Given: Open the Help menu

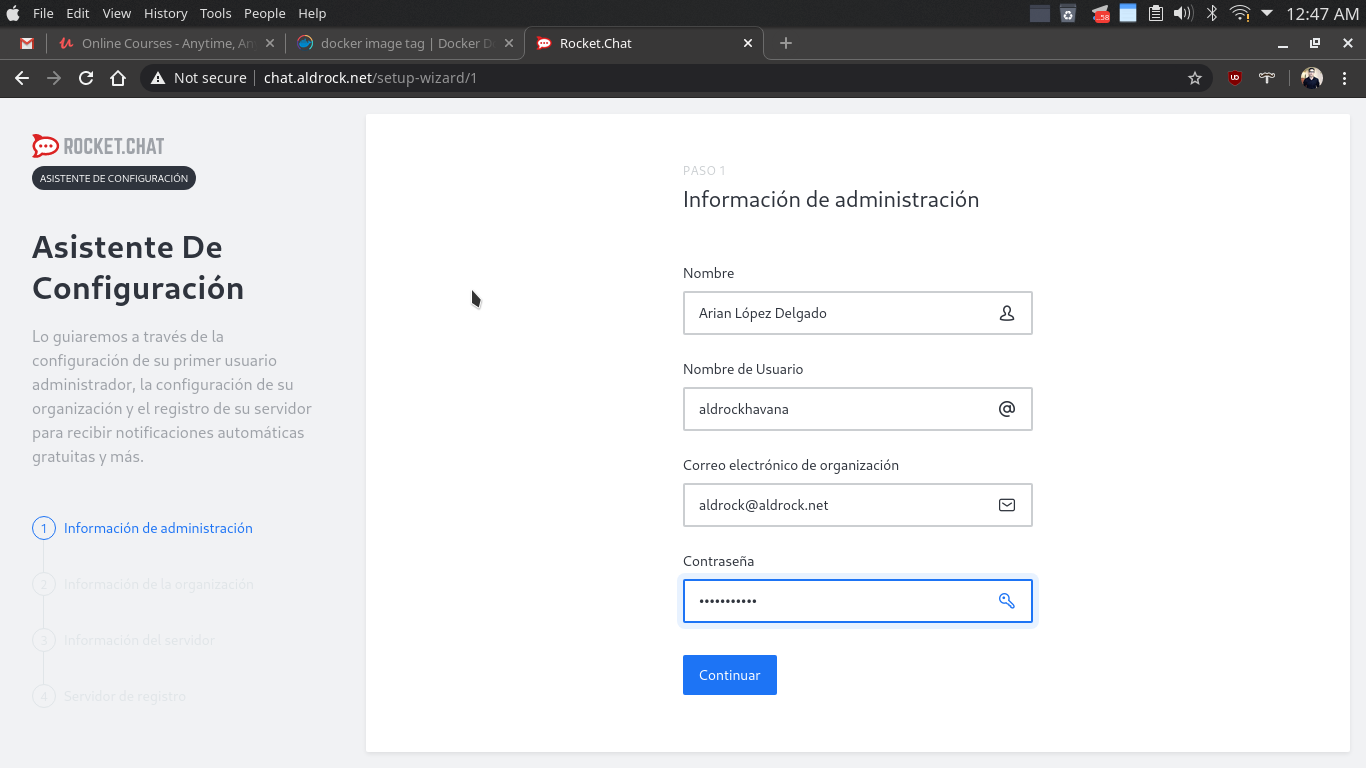Looking at the screenshot, I should [312, 13].
